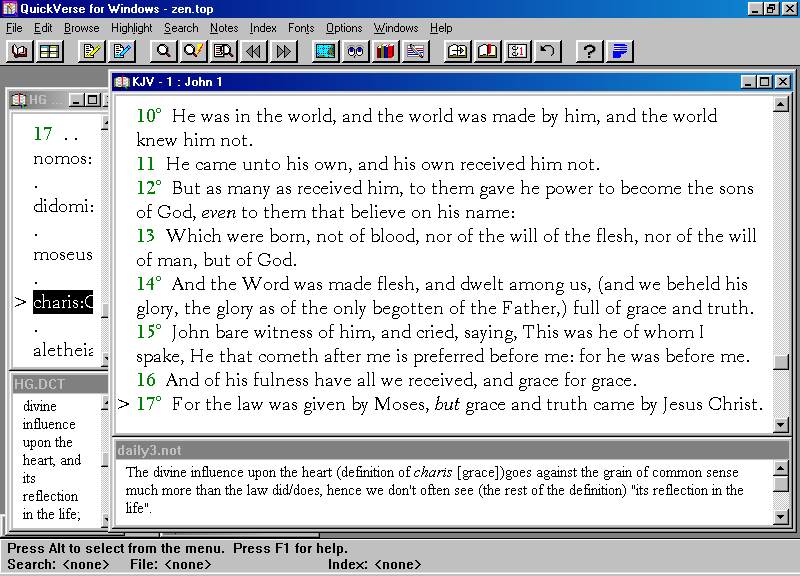Open the Browse menu
Image resolution: width=800 pixels, height=576 pixels.
click(x=82, y=28)
